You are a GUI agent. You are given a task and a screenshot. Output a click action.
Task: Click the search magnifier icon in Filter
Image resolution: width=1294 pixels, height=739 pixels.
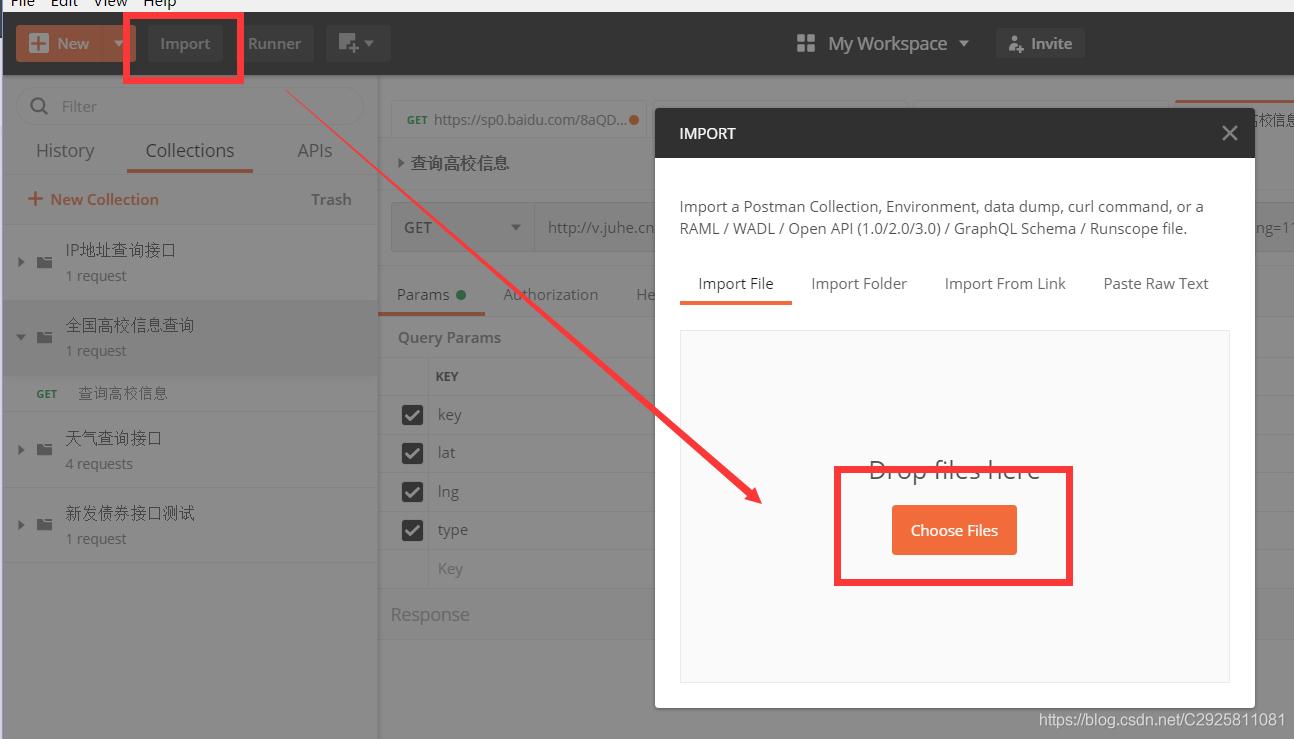39,106
